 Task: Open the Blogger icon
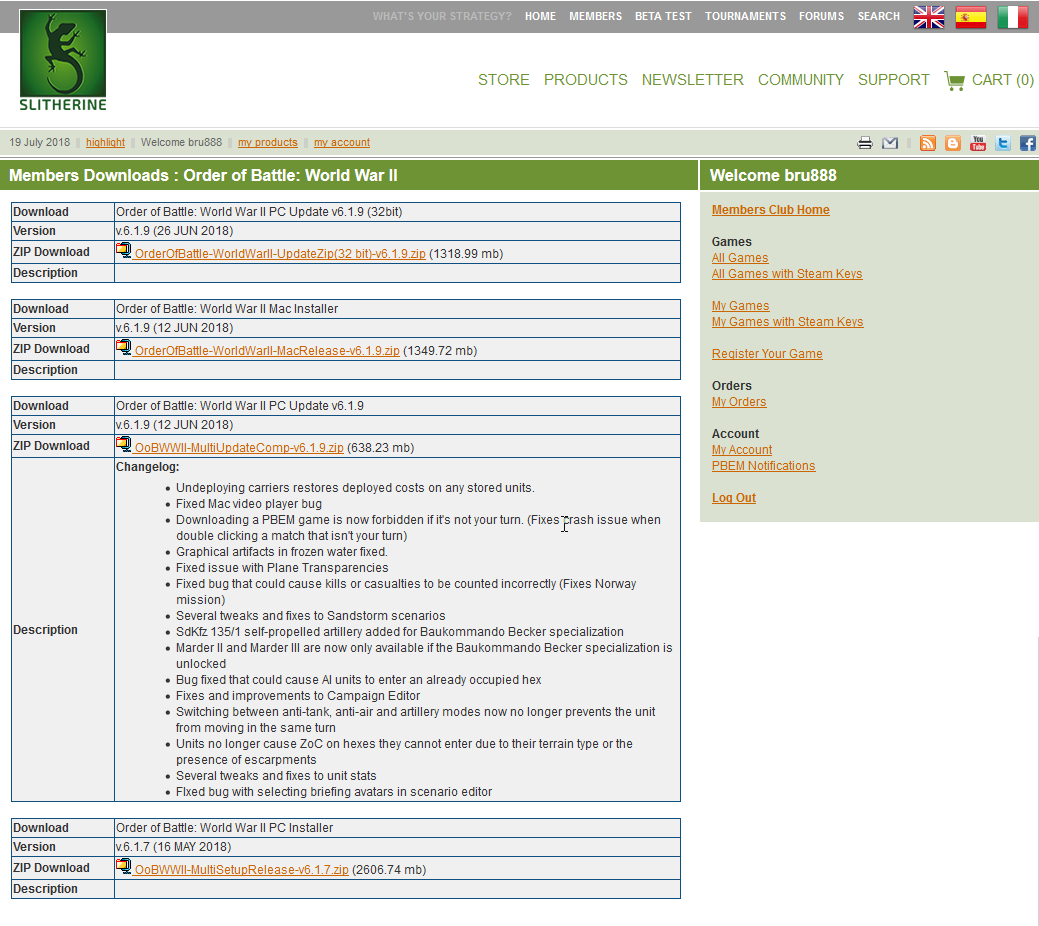pos(953,143)
